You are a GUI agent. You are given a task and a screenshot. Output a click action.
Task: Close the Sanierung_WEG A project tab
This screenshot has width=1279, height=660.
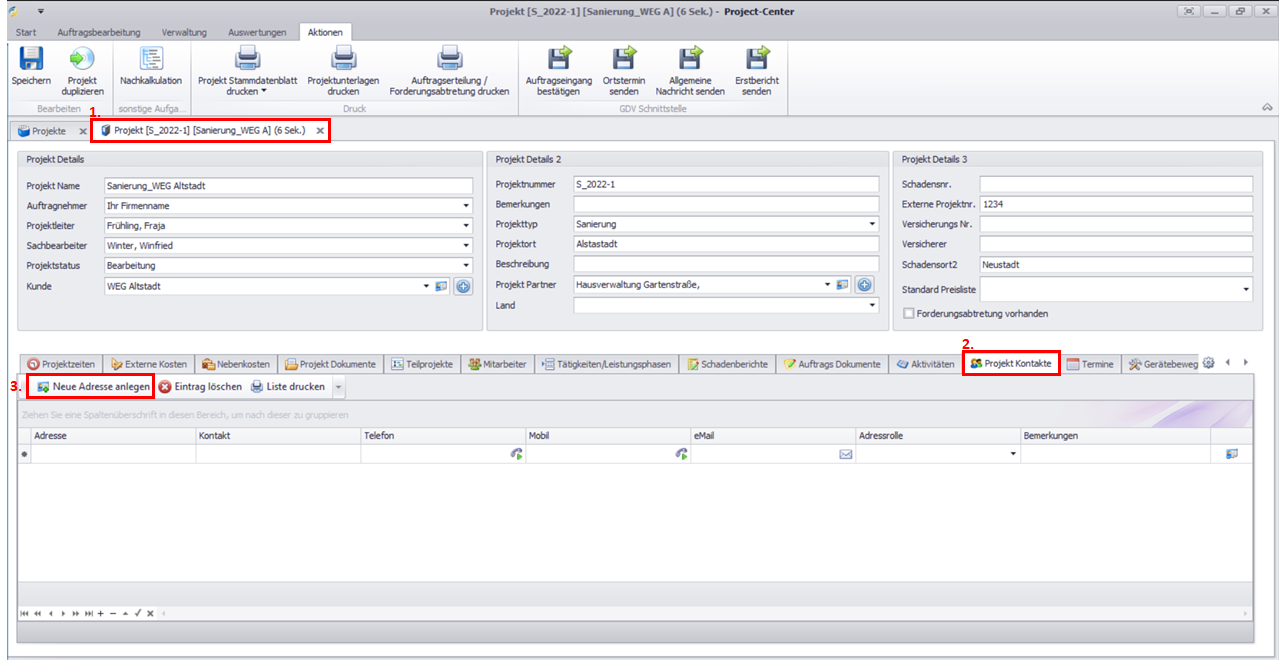point(320,131)
